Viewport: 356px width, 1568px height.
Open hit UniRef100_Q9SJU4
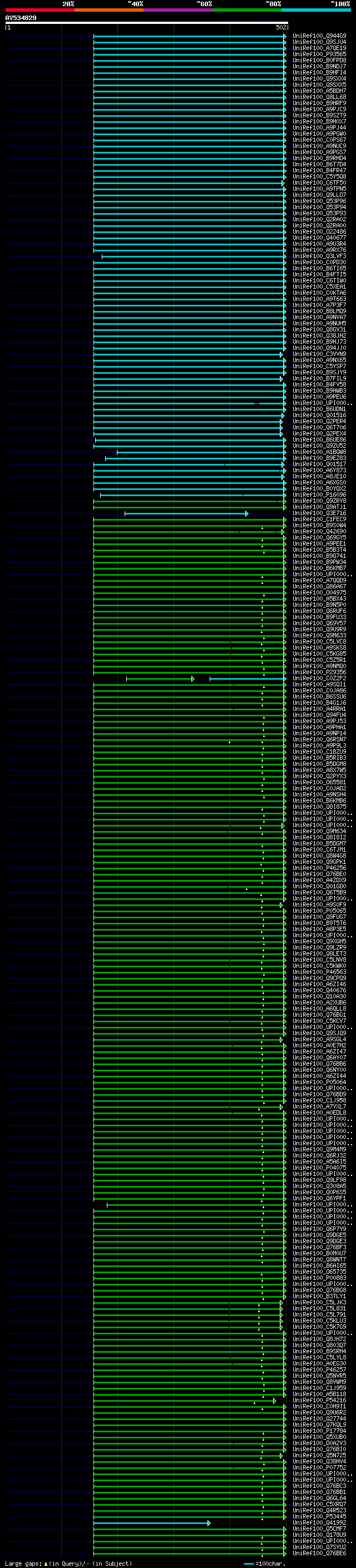pyautogui.click(x=319, y=42)
